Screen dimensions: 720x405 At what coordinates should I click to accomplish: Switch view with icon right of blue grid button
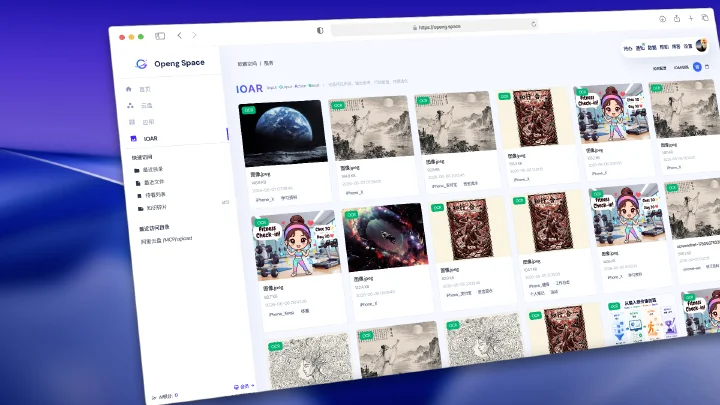click(707, 67)
